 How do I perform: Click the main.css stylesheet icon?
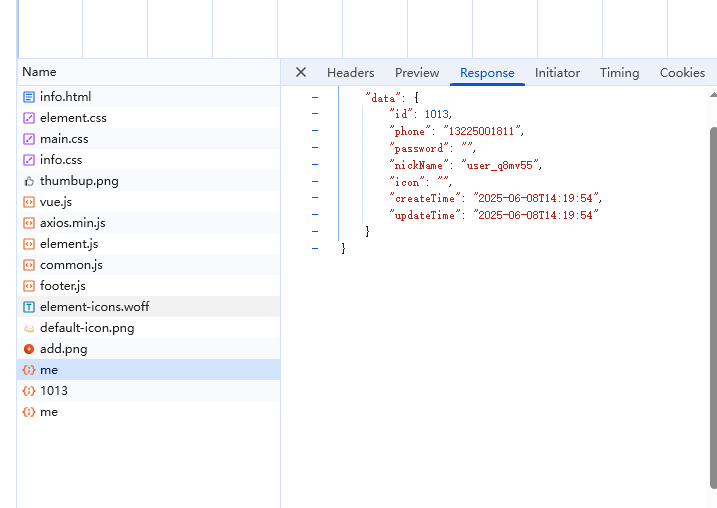pos(29,139)
